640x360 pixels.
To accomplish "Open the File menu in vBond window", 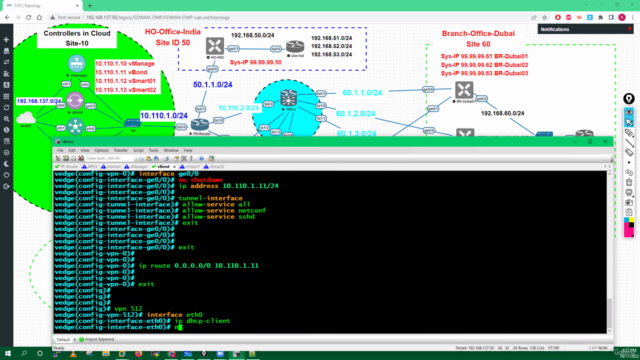I will point(60,150).
